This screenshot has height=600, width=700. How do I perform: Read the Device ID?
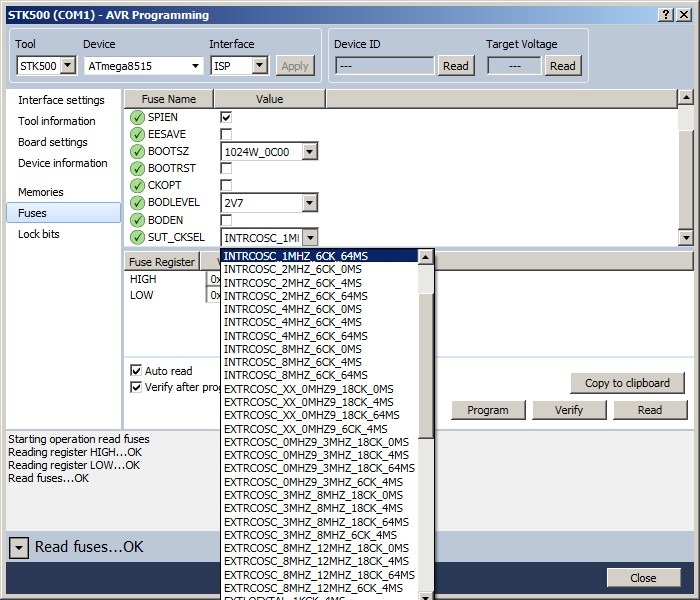pos(456,66)
